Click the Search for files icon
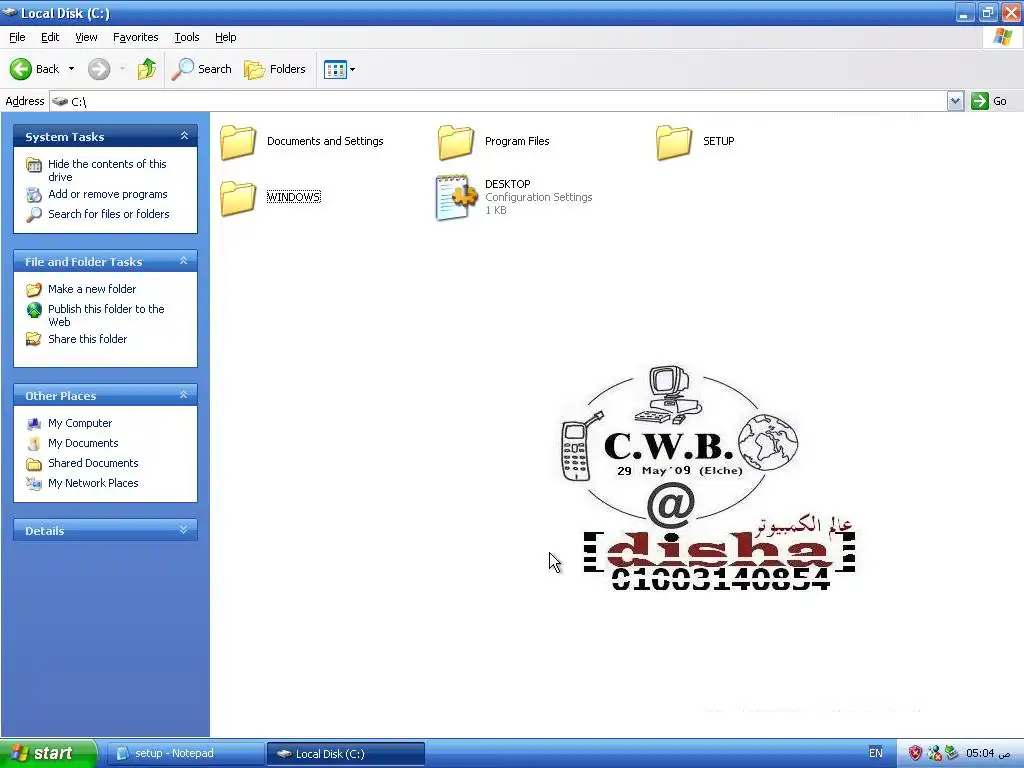This screenshot has width=1024, height=768. 34,214
